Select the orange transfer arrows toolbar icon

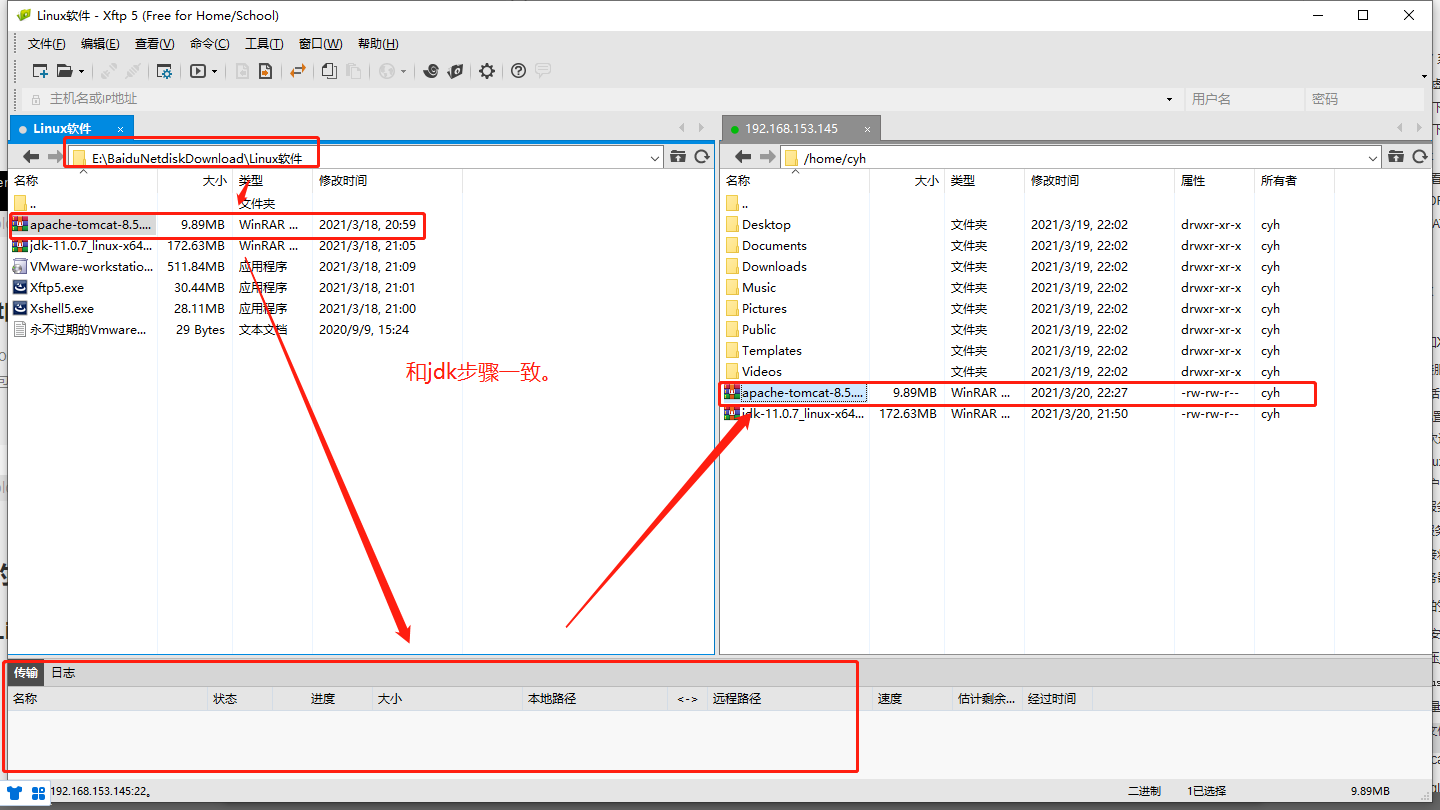[x=297, y=71]
